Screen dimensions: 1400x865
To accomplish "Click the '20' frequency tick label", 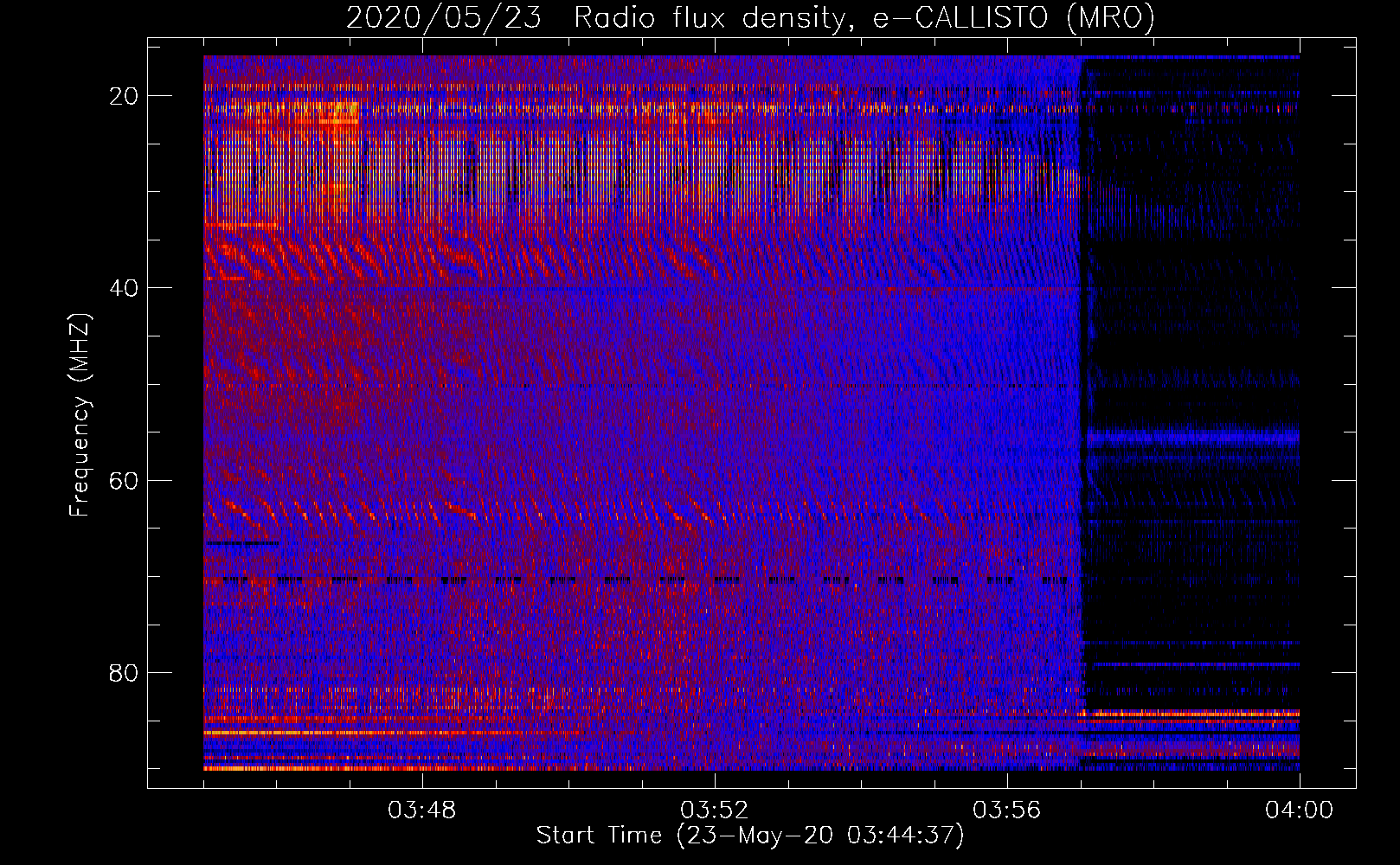I will [125, 96].
